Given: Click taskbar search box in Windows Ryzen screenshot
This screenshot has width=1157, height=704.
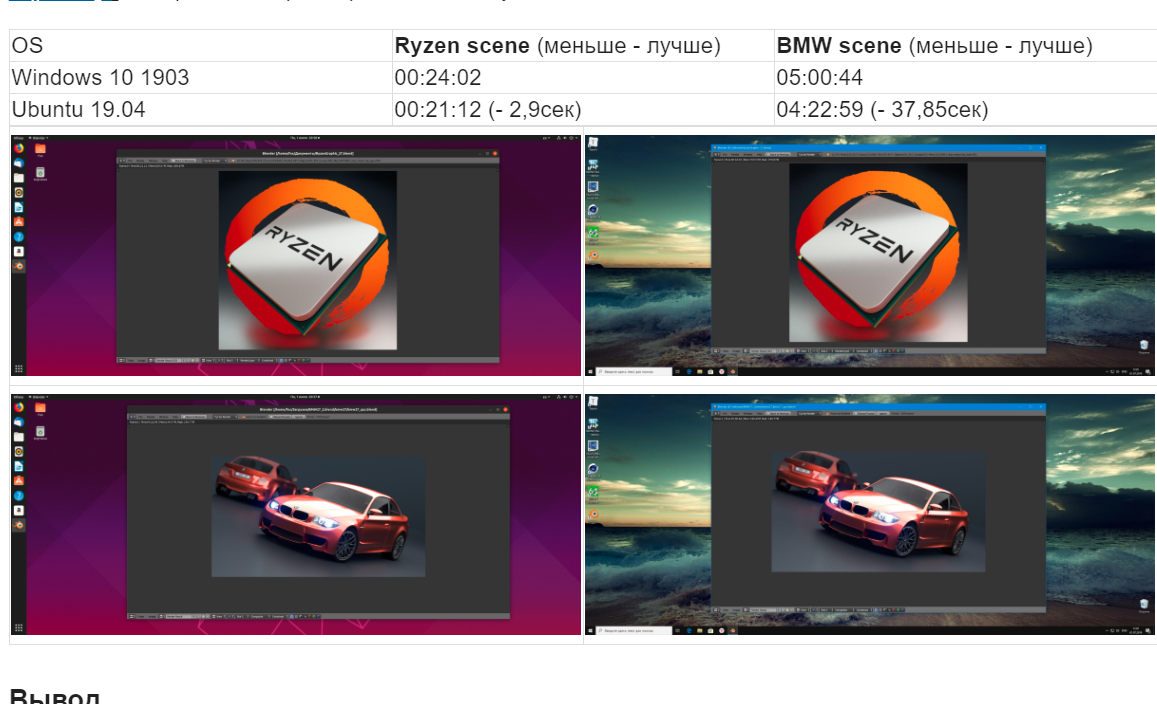Looking at the screenshot, I should click(x=634, y=372).
